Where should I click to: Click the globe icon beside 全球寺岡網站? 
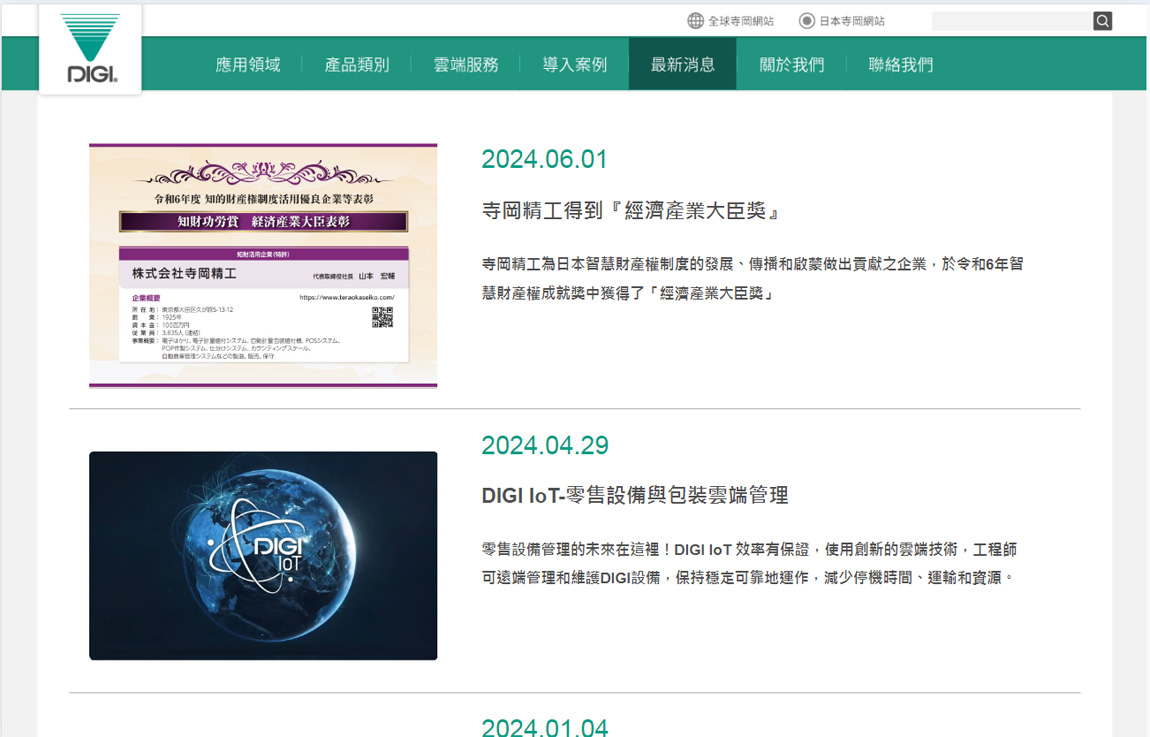(x=695, y=21)
